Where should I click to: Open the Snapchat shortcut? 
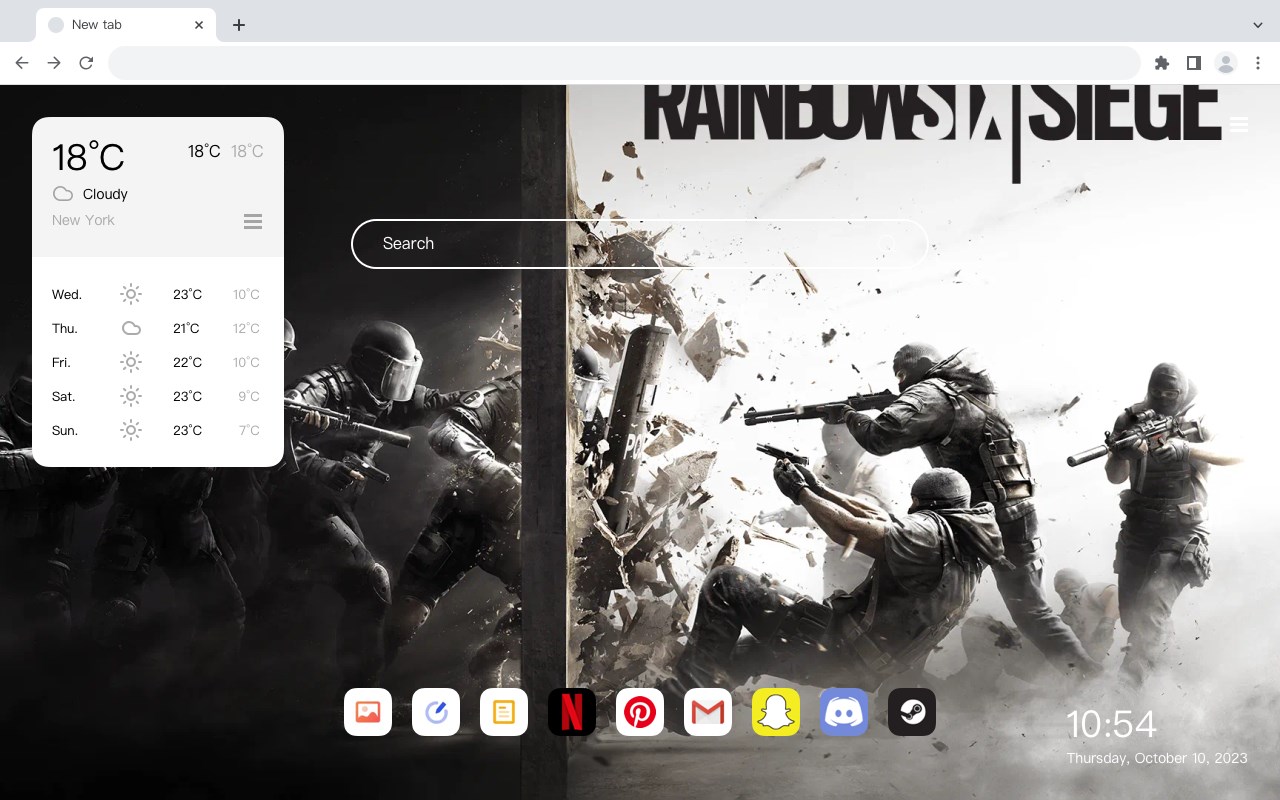776,712
